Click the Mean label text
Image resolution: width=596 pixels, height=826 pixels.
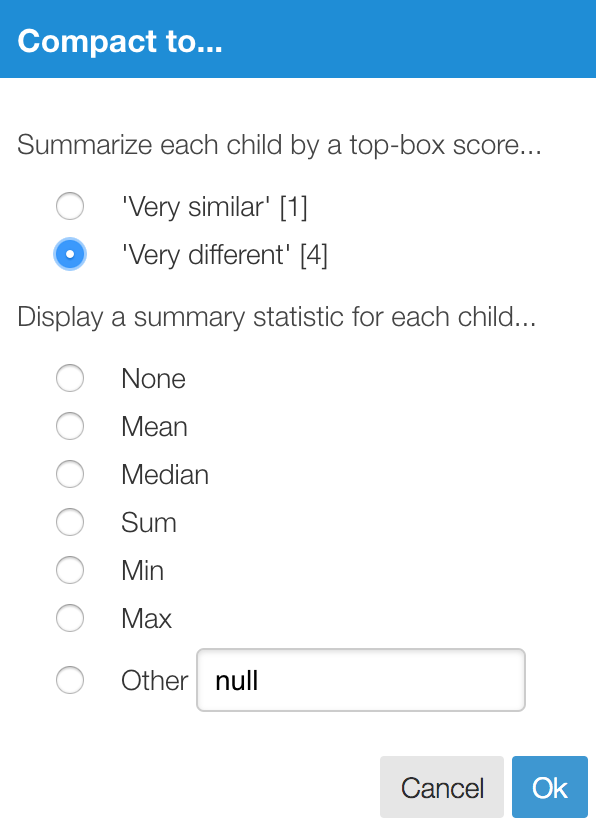[154, 427]
